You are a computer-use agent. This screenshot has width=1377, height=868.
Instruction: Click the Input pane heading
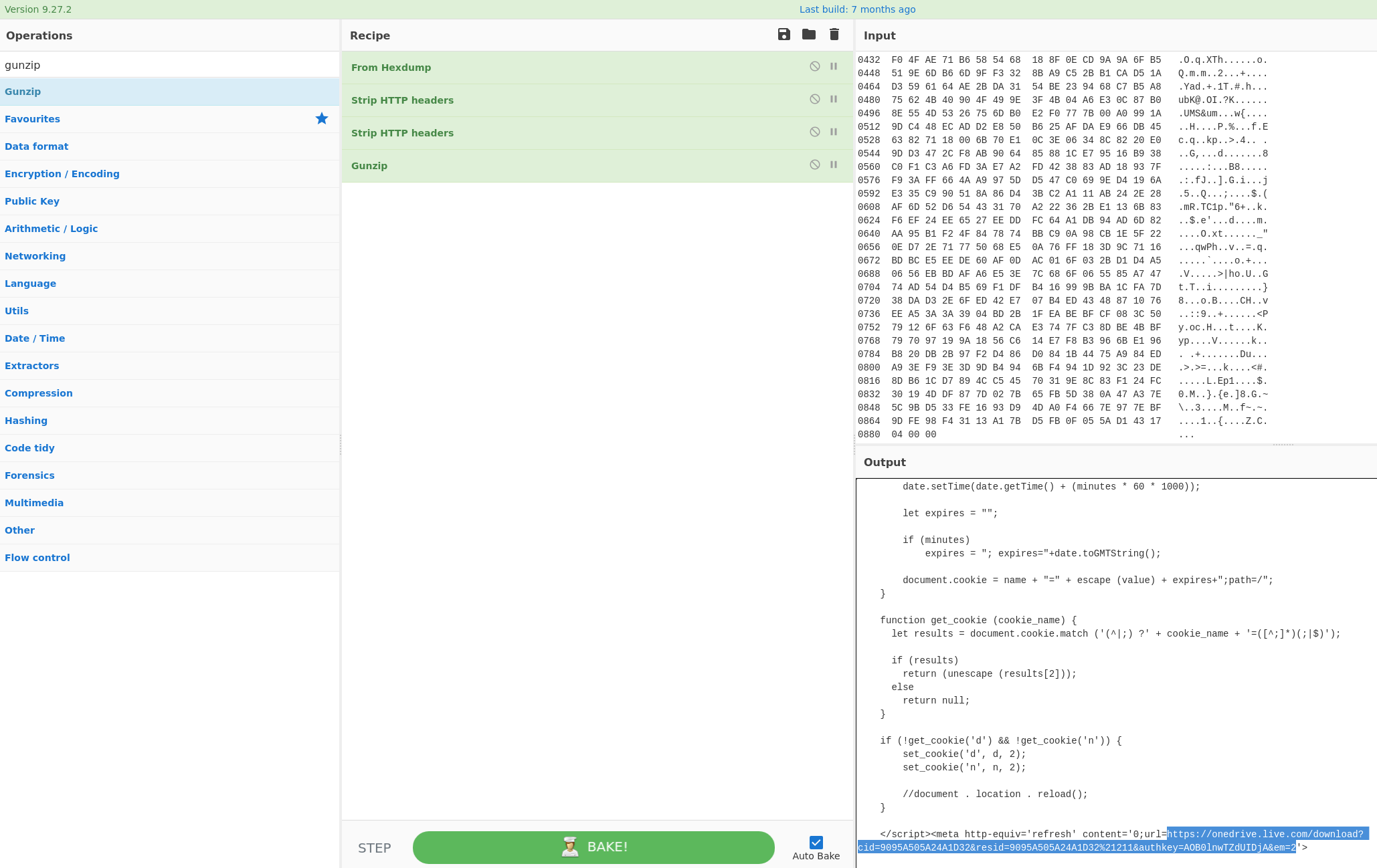pyautogui.click(x=879, y=35)
